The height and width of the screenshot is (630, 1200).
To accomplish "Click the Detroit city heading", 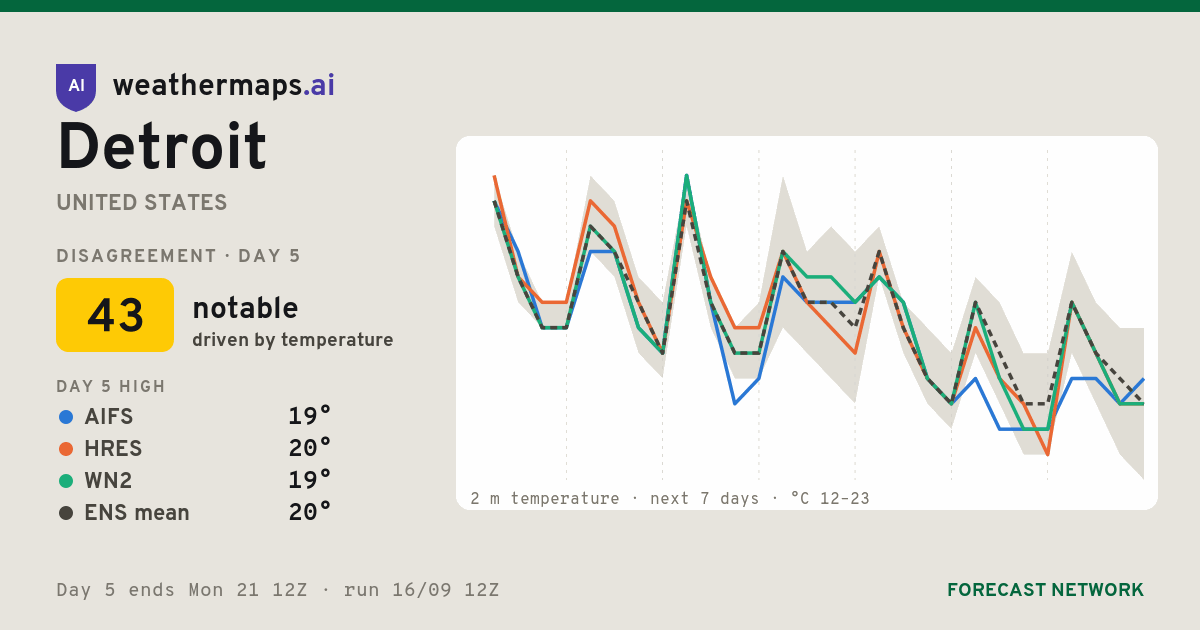I will tap(162, 147).
